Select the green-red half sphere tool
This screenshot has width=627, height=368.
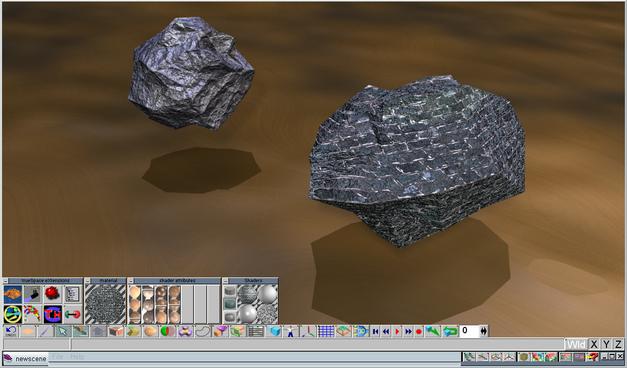(x=168, y=331)
